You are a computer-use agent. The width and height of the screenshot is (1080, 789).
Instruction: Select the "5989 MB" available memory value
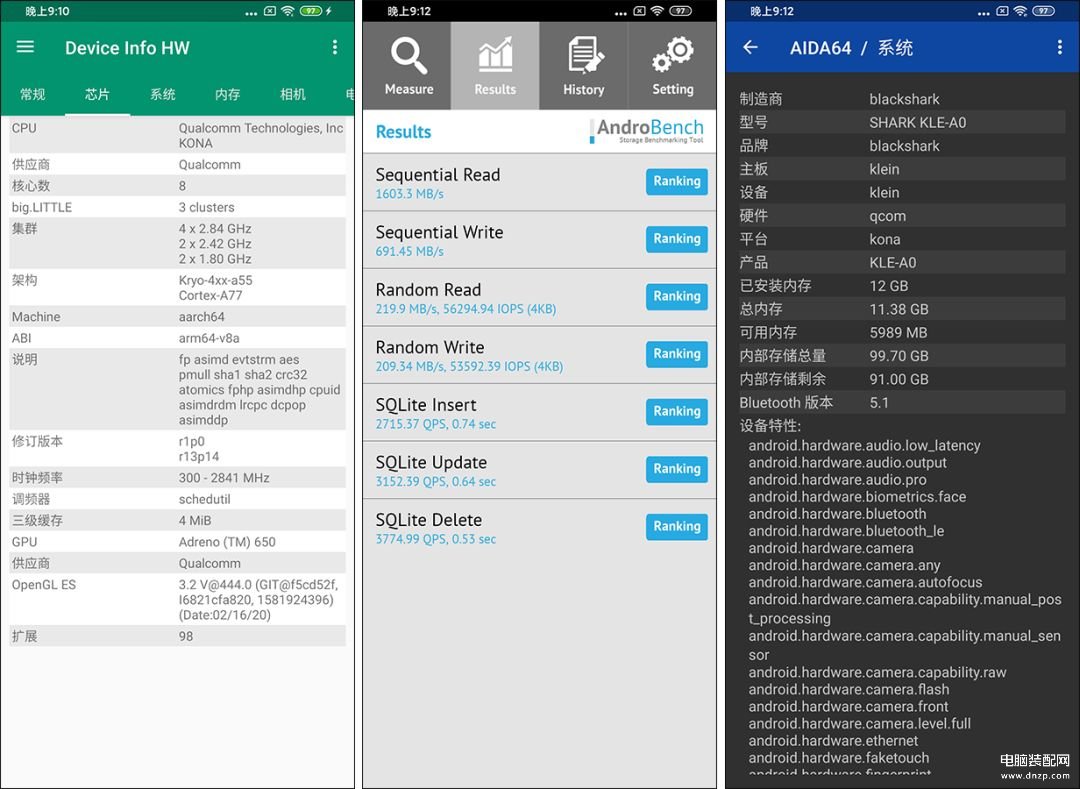click(898, 333)
